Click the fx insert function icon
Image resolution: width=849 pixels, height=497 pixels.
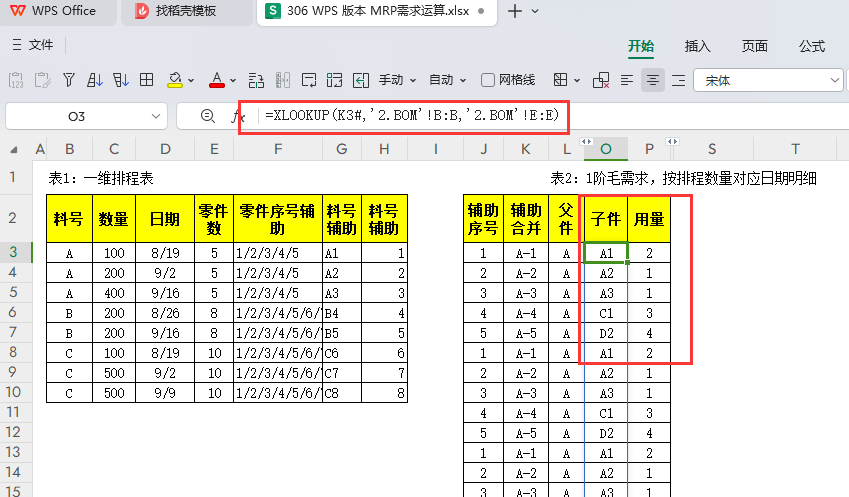tap(238, 116)
